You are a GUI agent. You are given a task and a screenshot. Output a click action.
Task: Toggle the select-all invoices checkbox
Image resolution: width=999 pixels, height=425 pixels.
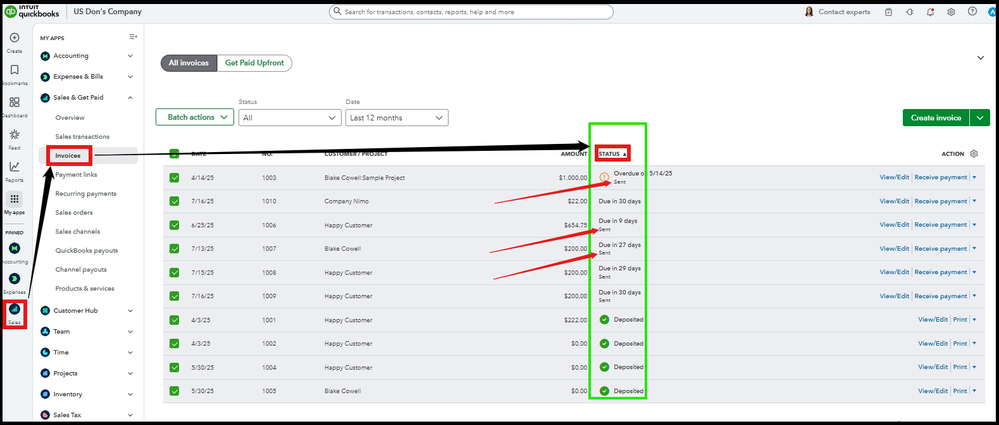click(x=175, y=154)
